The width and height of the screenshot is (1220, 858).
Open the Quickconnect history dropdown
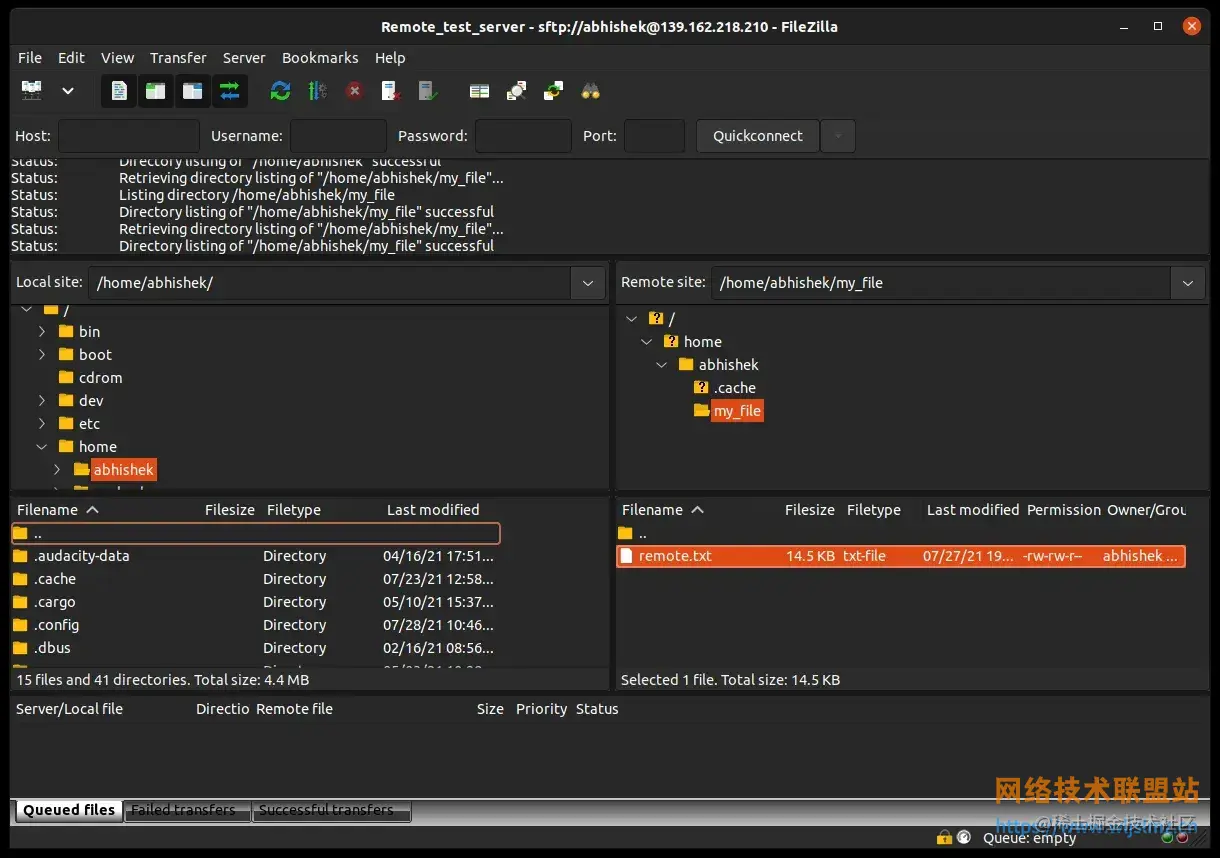[838, 136]
